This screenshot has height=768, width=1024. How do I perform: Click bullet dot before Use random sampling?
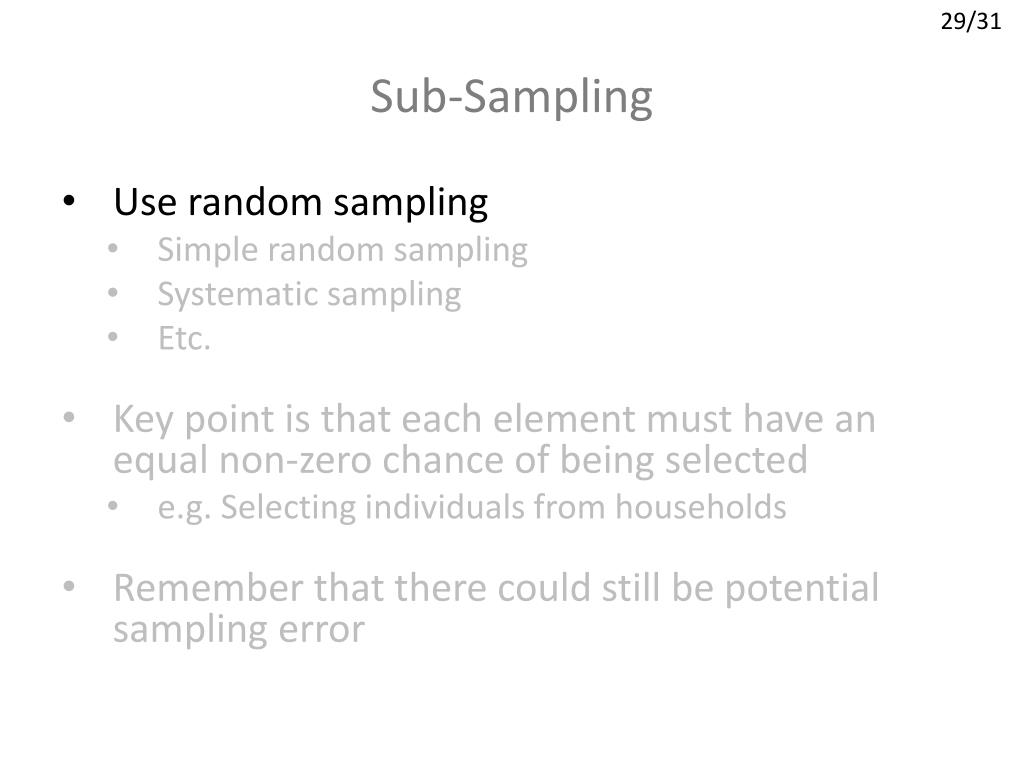[69, 201]
